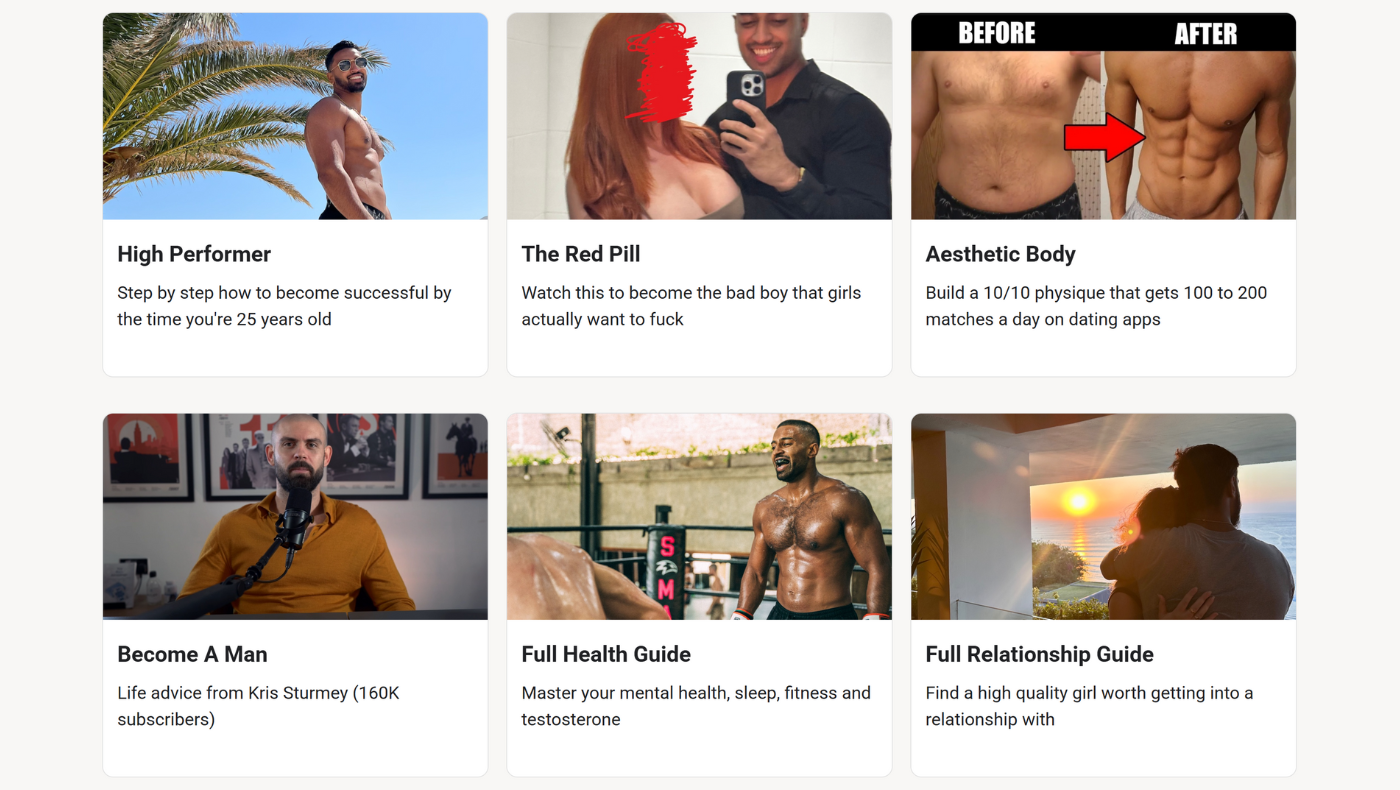Click the BEFORE label in the body image

pyautogui.click(x=997, y=33)
